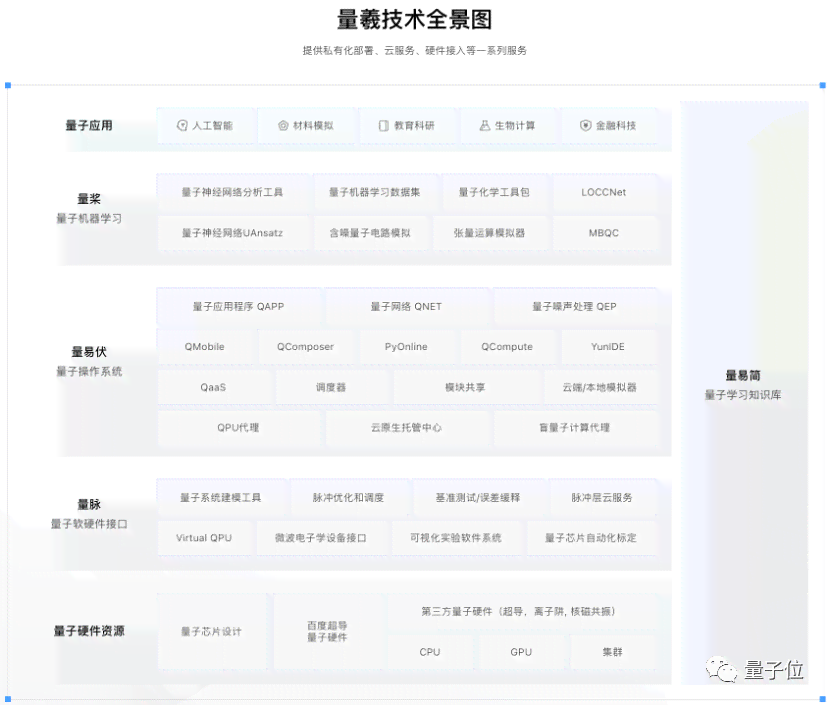Viewport: 830px width, 706px height.
Task: Click the 量子机器学习 subtitle under 量桨
Action: click(x=89, y=219)
